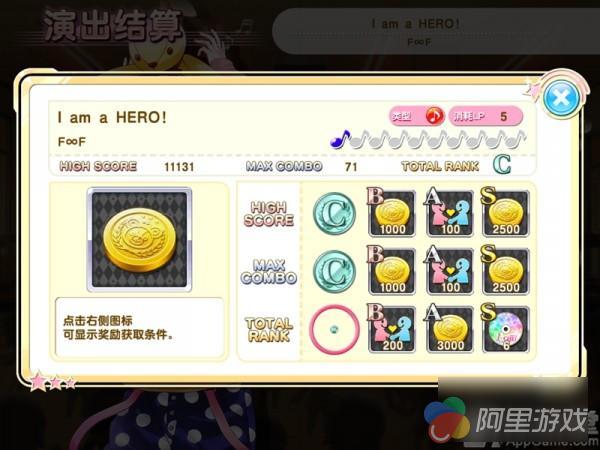Click the red music note type icon
The height and width of the screenshot is (450, 600).
[434, 116]
